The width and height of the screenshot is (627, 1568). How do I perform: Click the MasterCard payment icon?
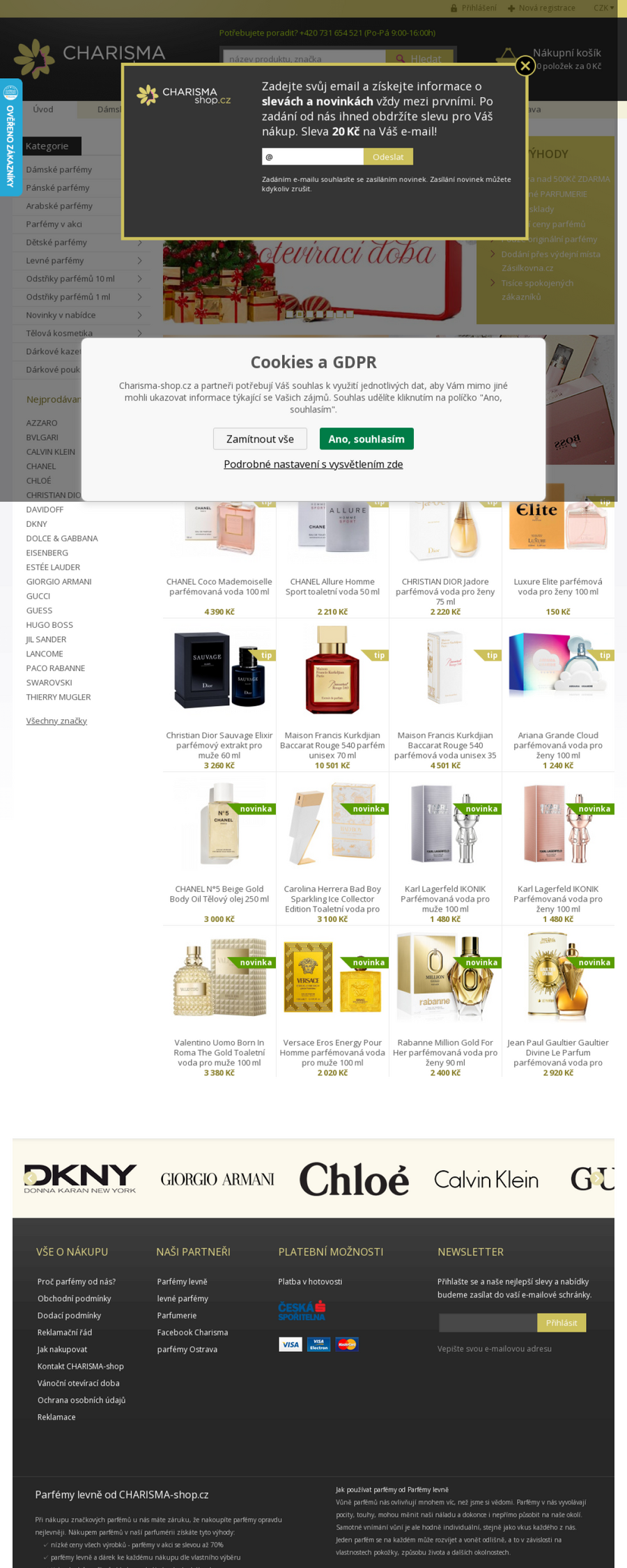pyautogui.click(x=346, y=1344)
